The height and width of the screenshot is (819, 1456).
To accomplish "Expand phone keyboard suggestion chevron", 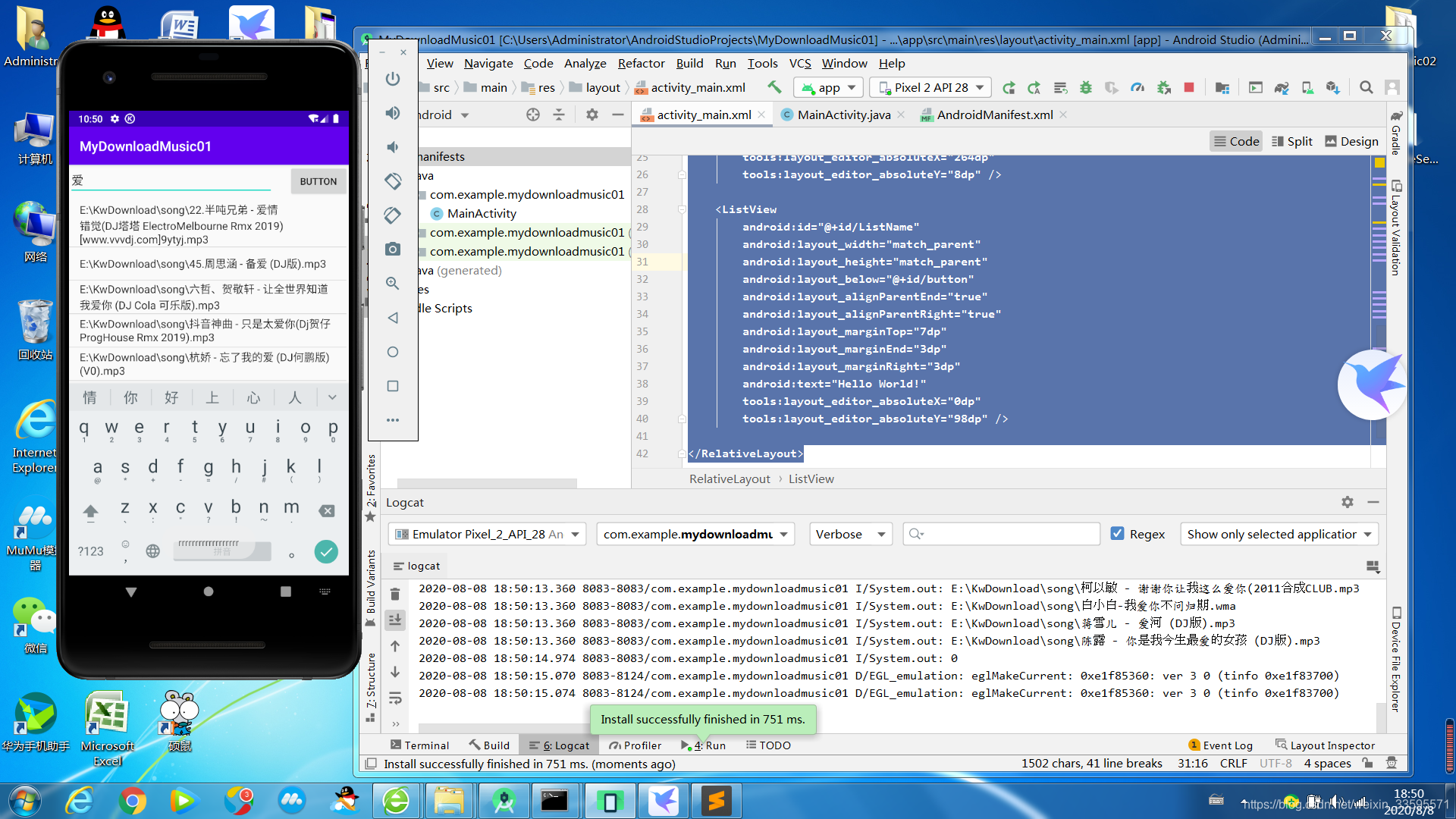I will (332, 397).
